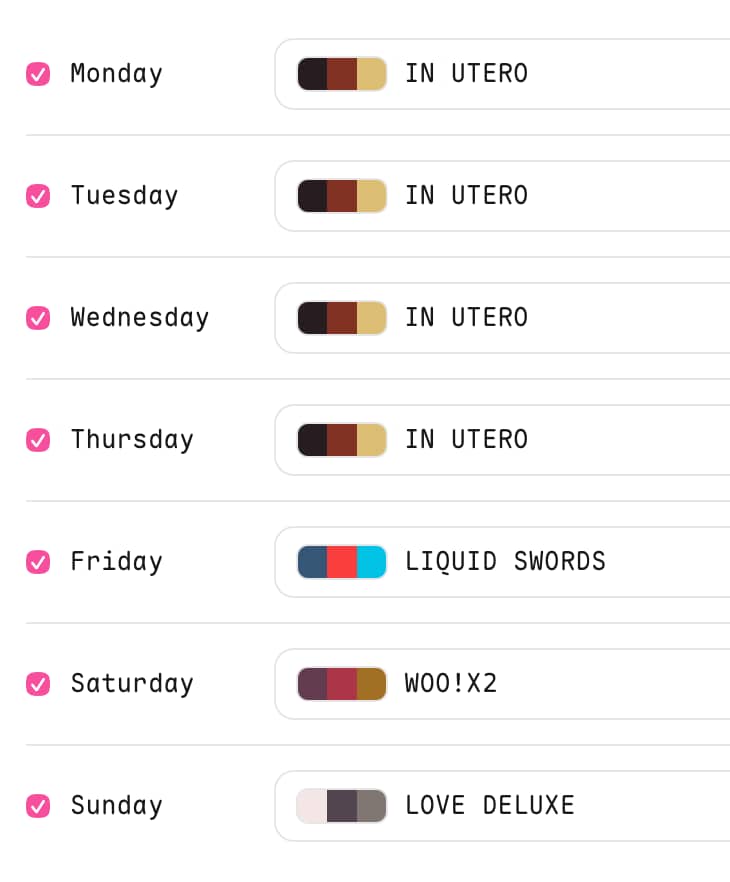Click Saturday's plum-crimson-ochre swatch
Viewport: 730px width, 882px height.
pyautogui.click(x=342, y=684)
